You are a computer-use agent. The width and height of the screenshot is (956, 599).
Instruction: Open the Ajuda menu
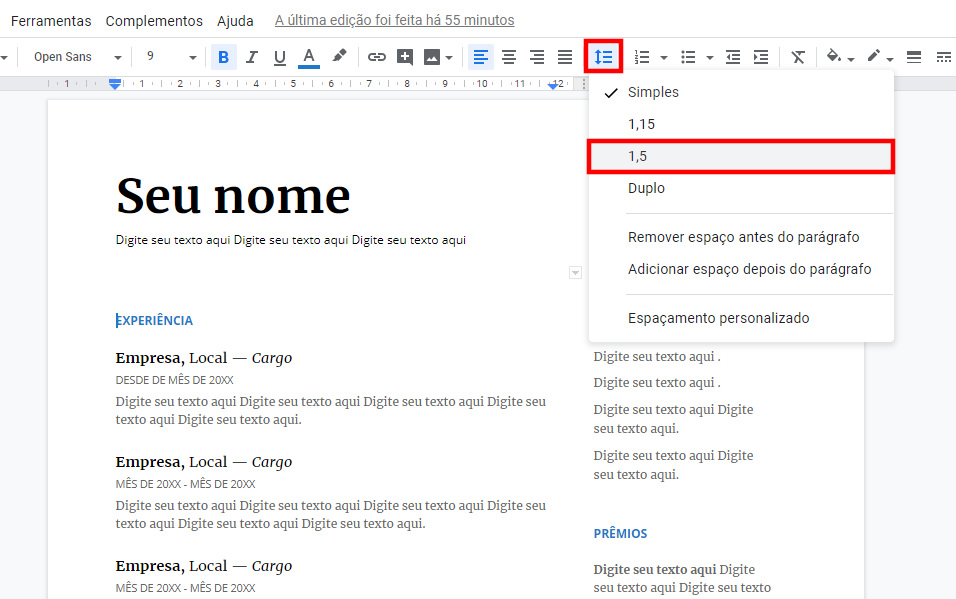(x=235, y=20)
